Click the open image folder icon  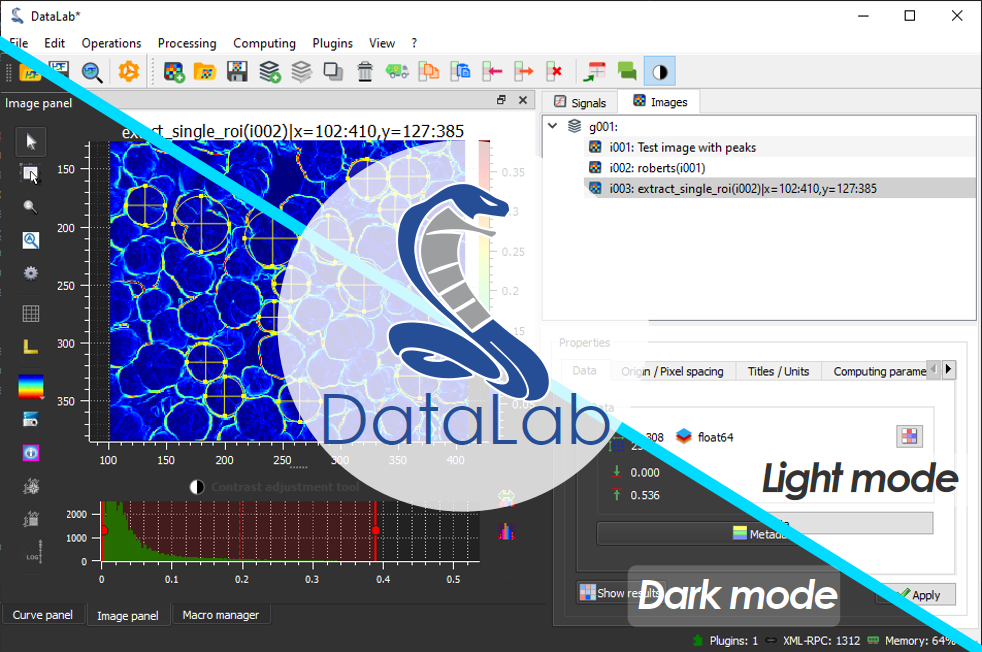tap(205, 71)
